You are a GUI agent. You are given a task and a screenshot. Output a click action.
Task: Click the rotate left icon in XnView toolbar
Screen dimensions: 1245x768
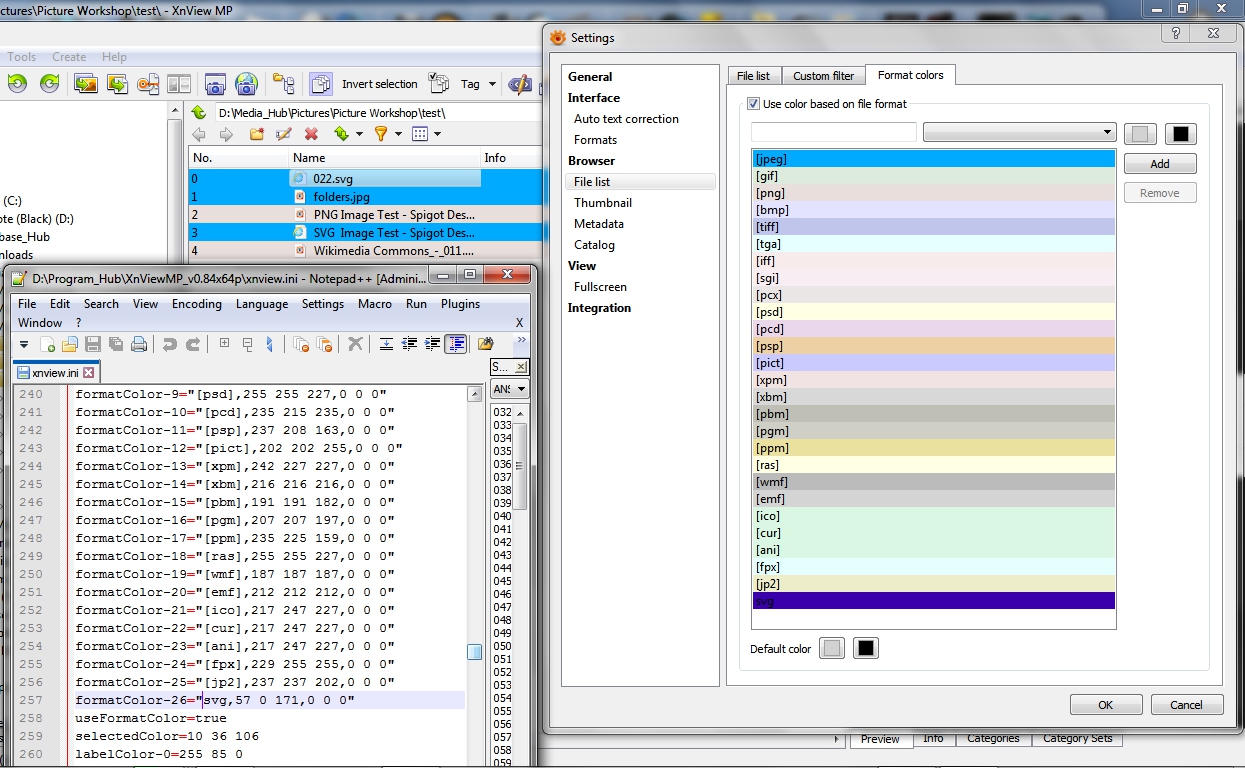click(17, 84)
